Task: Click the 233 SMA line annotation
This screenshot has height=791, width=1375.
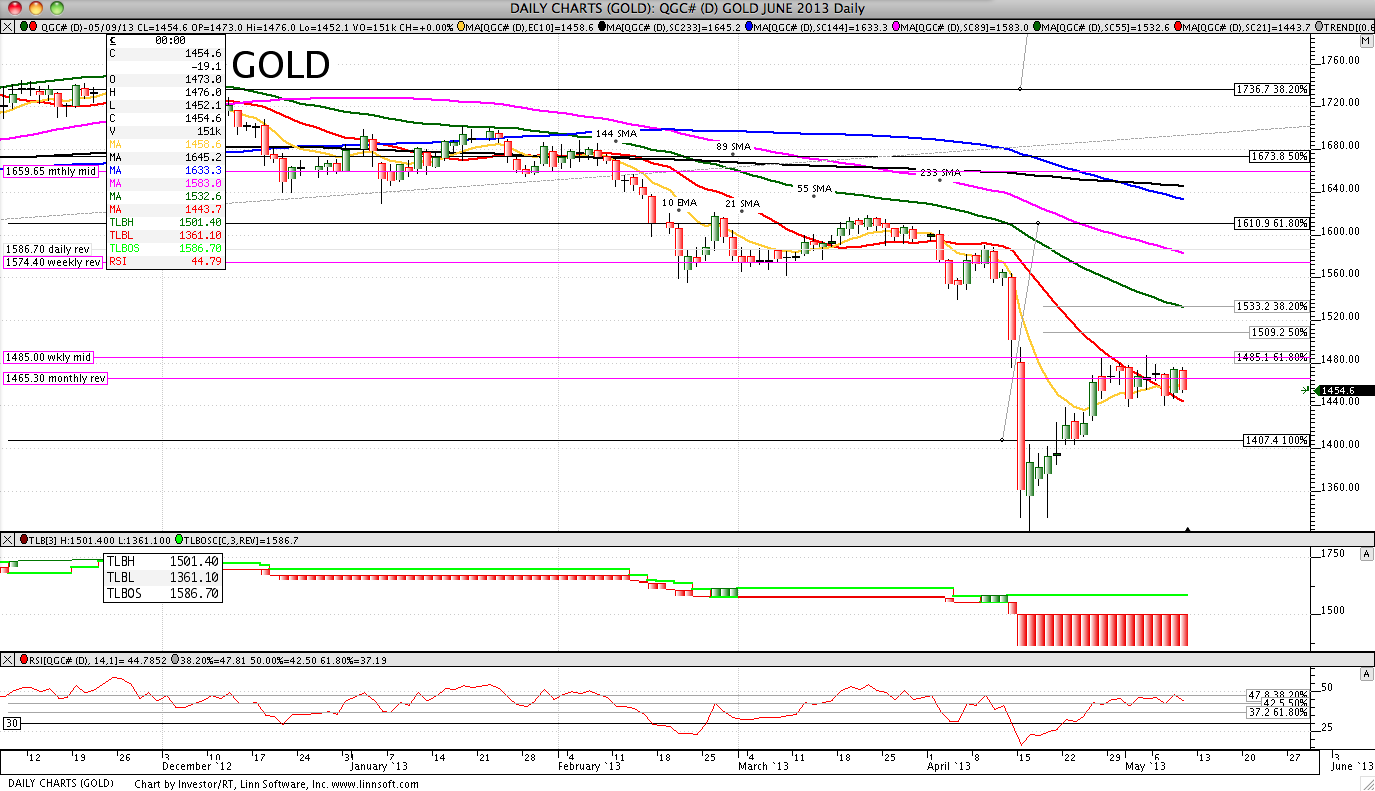Action: coord(940,172)
